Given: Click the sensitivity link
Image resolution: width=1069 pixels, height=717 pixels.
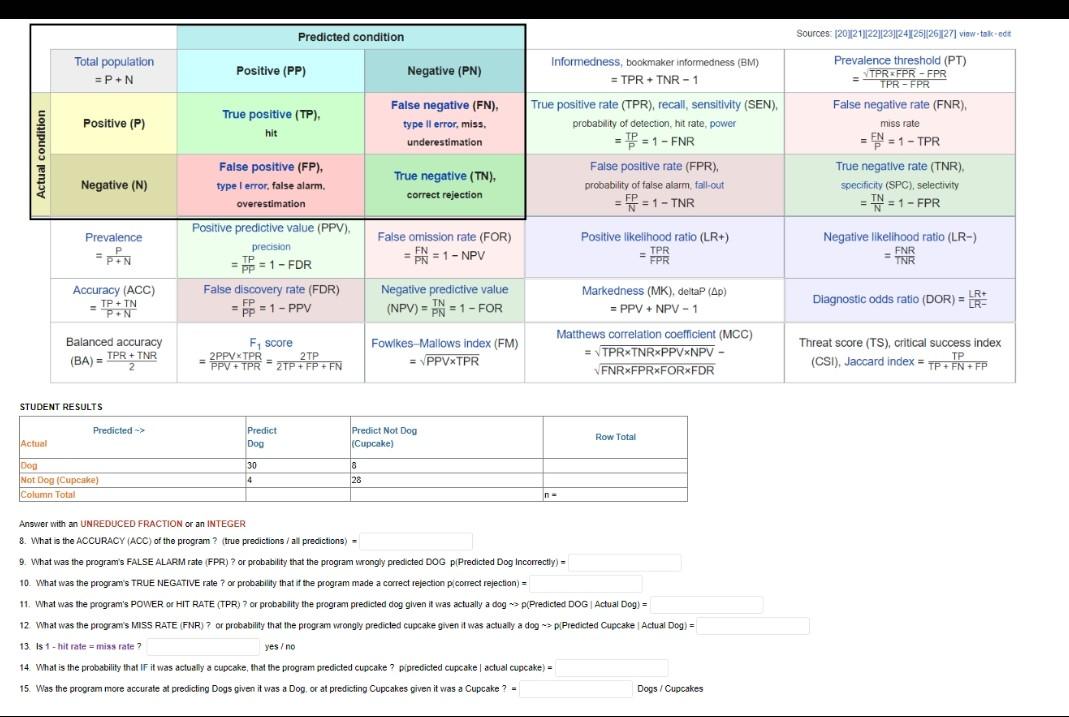Looking at the screenshot, I should click(x=716, y=104).
